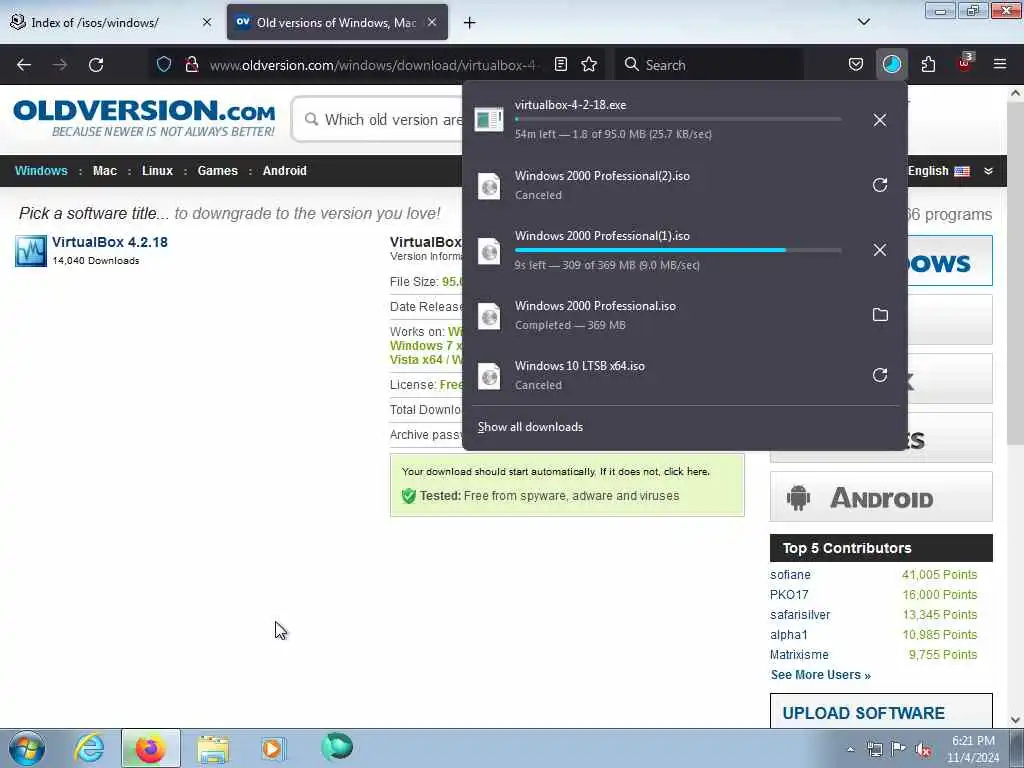Open the network tray icon
Viewport: 1024px width, 768px height.
click(x=874, y=750)
